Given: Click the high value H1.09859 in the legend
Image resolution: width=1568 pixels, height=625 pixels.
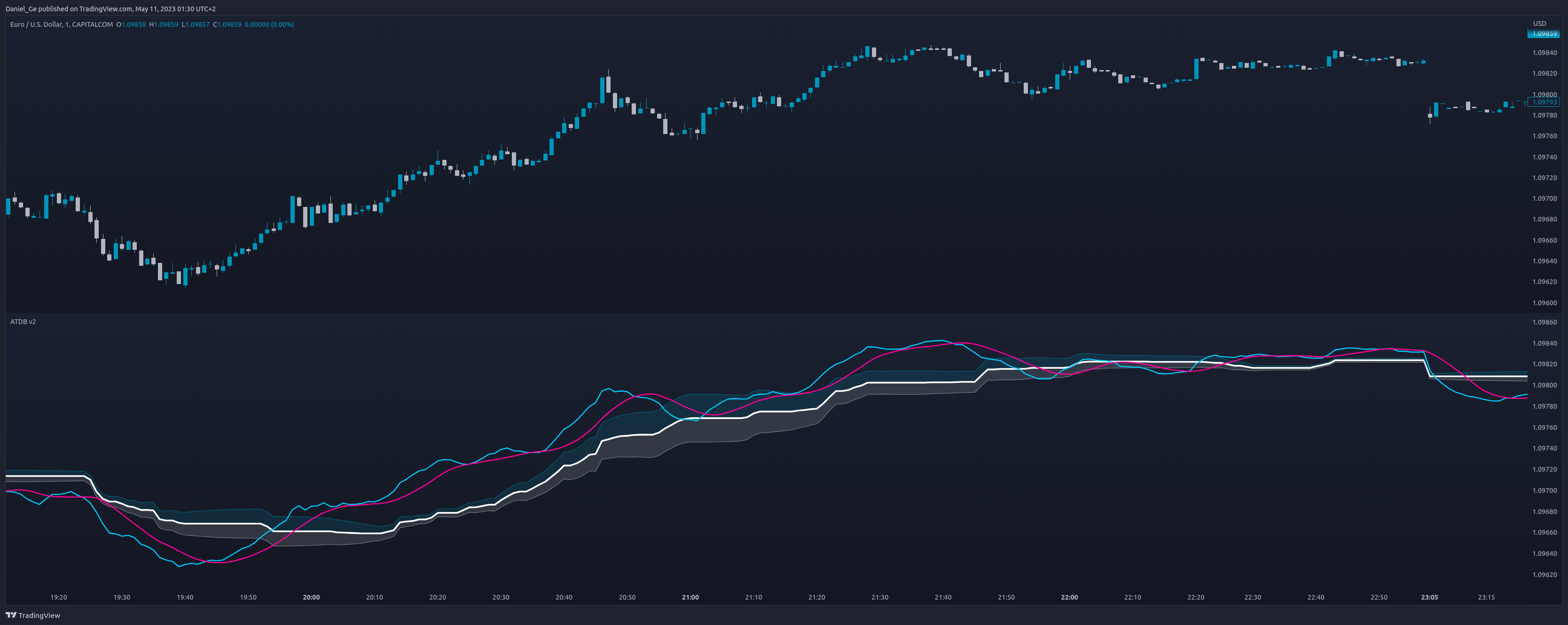Looking at the screenshot, I should (x=164, y=24).
